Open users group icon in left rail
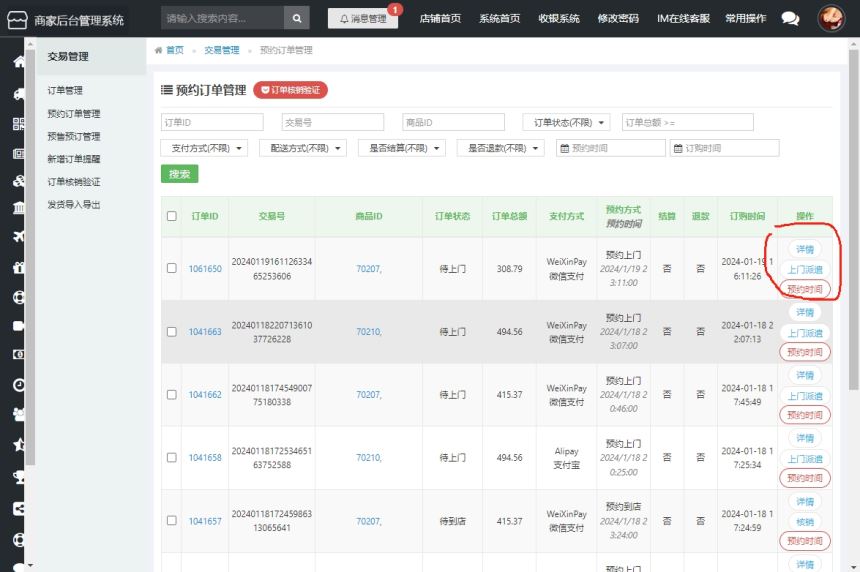 (x=19, y=414)
